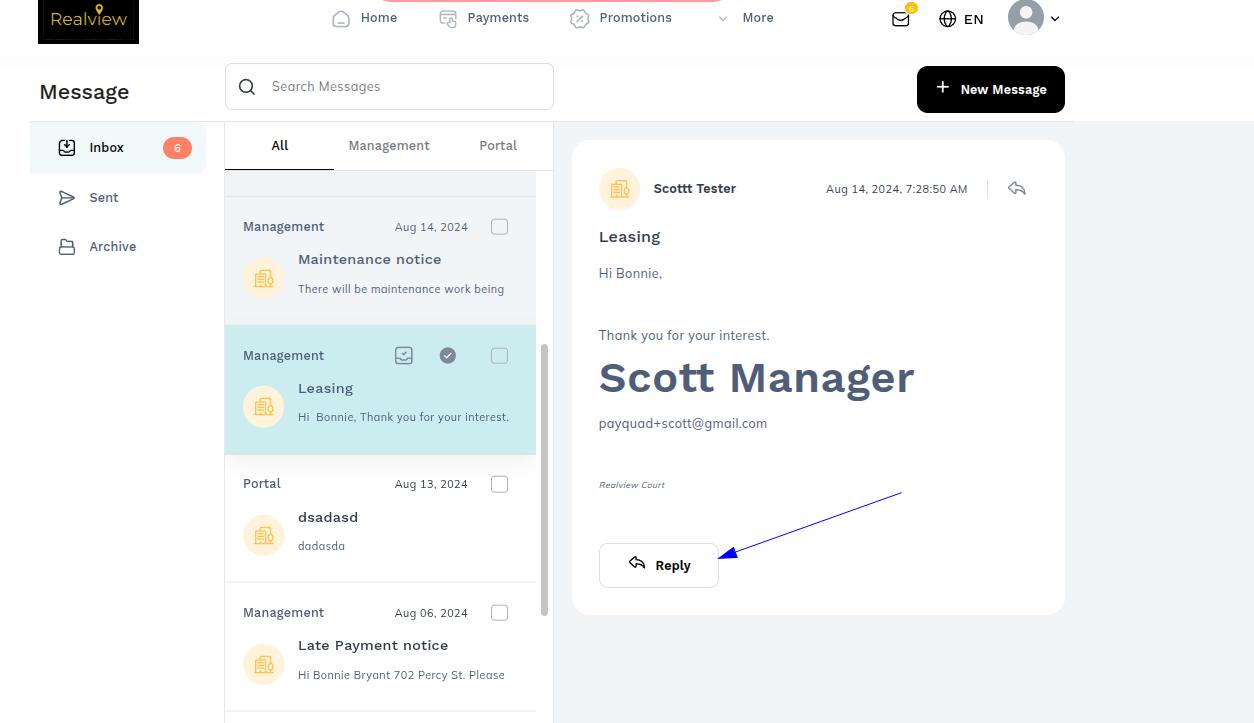The width and height of the screenshot is (1254, 723).
Task: Tick the Maintenance notice message checkbox
Action: (500, 227)
